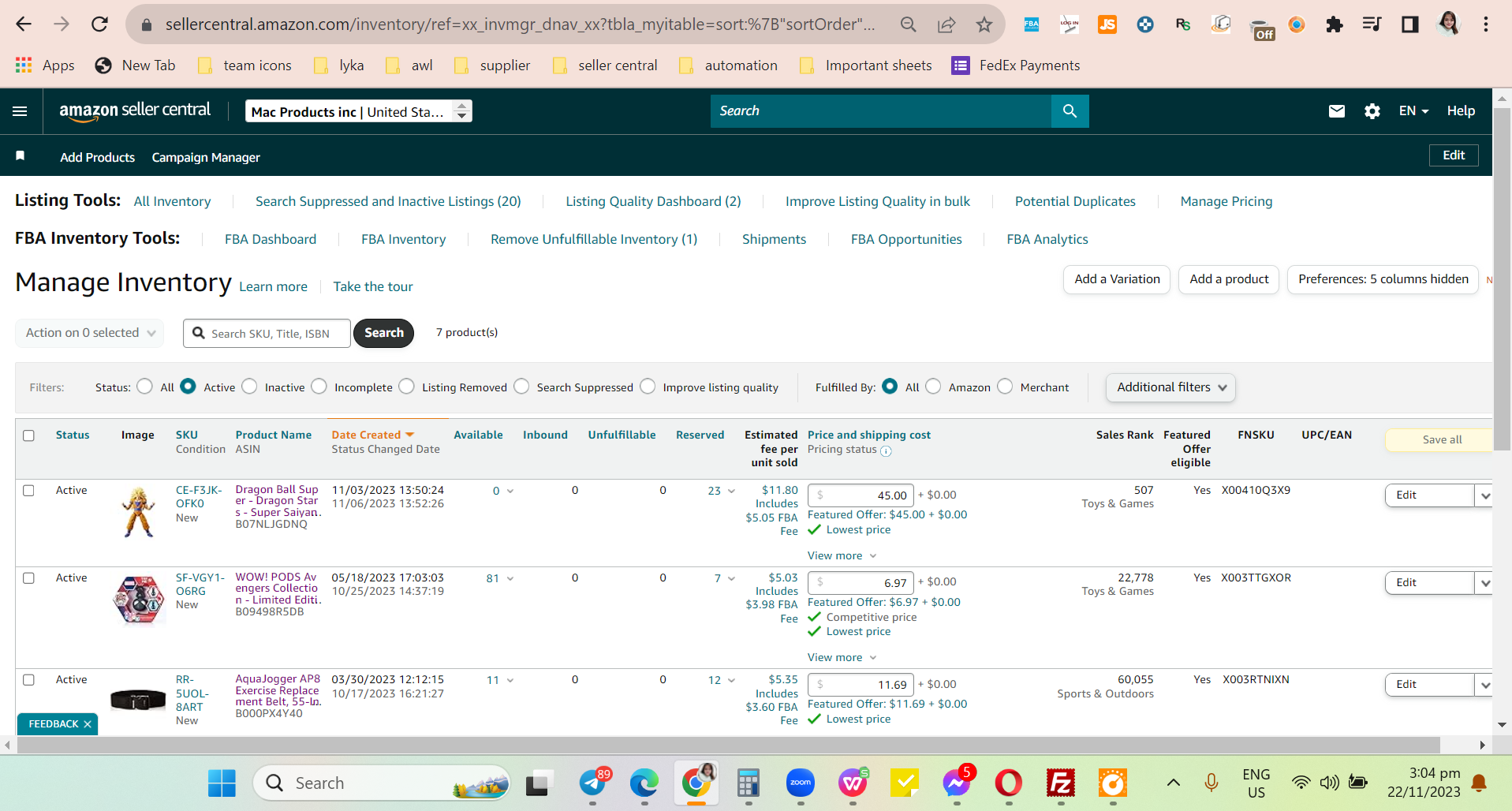The width and height of the screenshot is (1512, 811).
Task: Tick the checkbox for SKU SF-VGY1-O6RG
Action: pos(29,578)
